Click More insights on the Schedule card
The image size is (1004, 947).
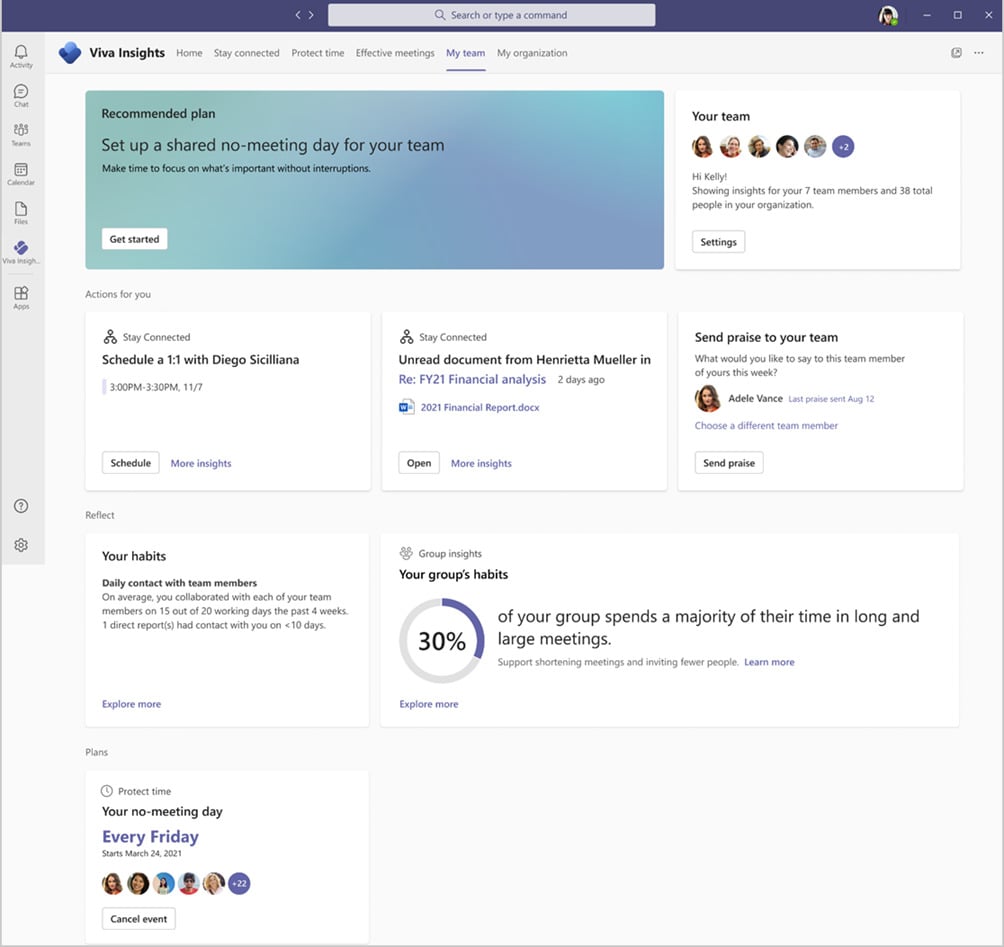(201, 463)
